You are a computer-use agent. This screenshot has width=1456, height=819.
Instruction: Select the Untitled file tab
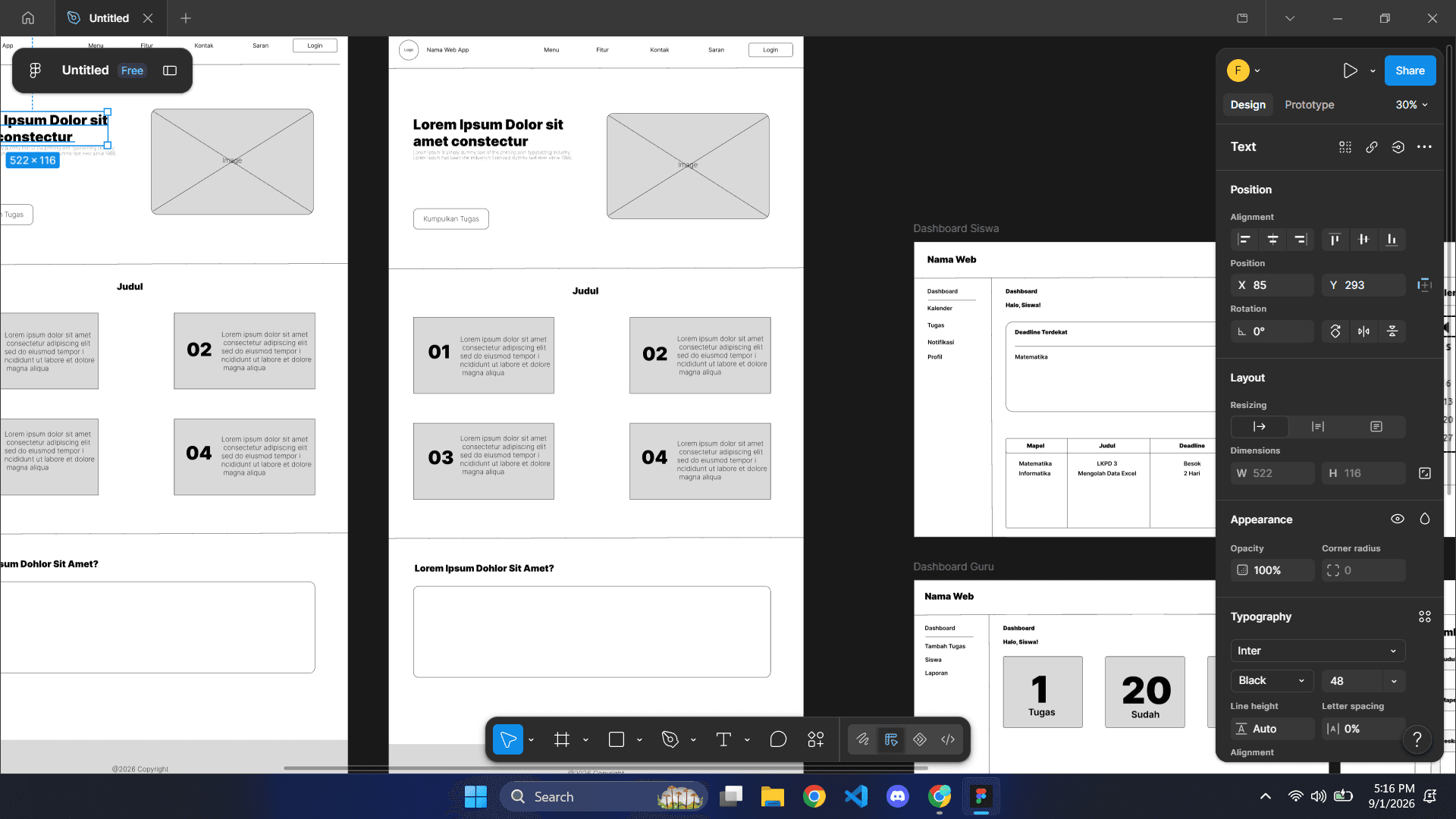[x=108, y=18]
